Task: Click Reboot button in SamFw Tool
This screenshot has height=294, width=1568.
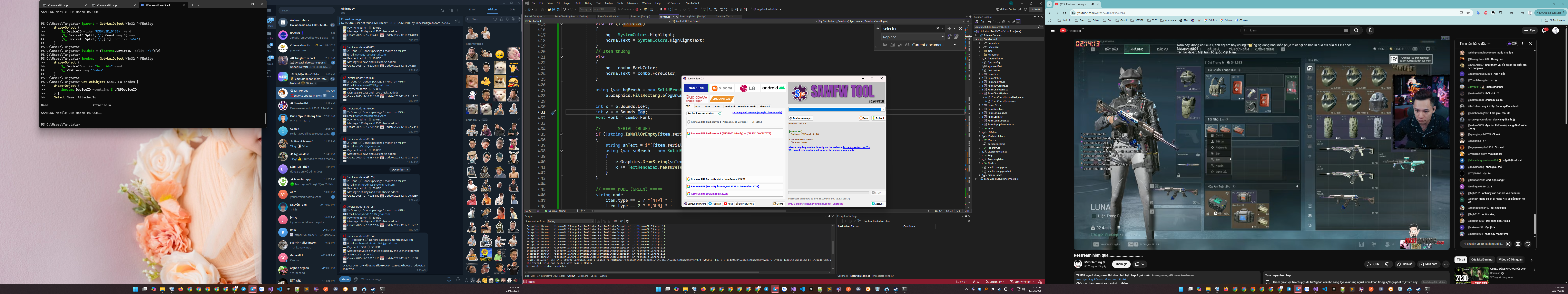Action: point(879,118)
